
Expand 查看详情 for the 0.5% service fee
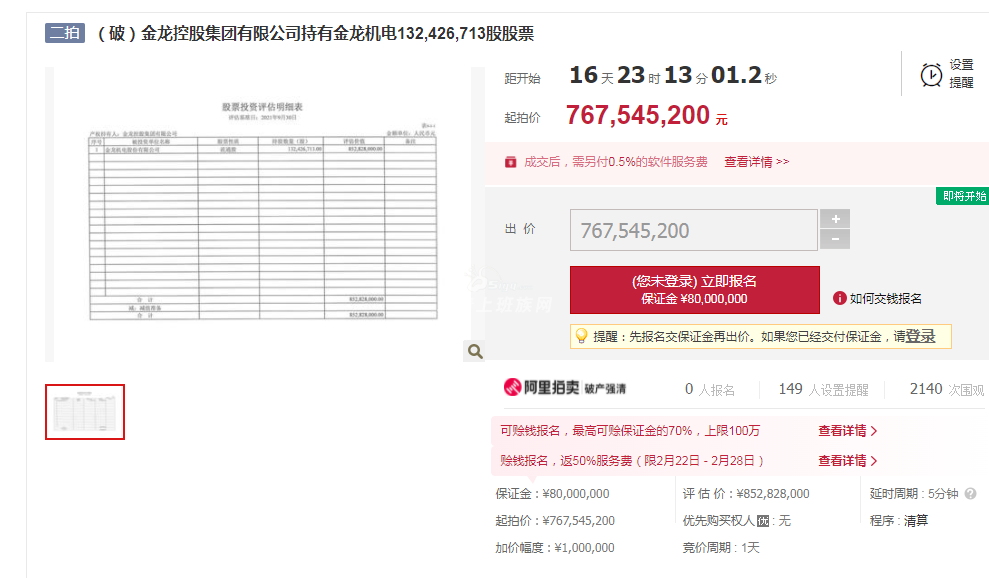coord(756,161)
